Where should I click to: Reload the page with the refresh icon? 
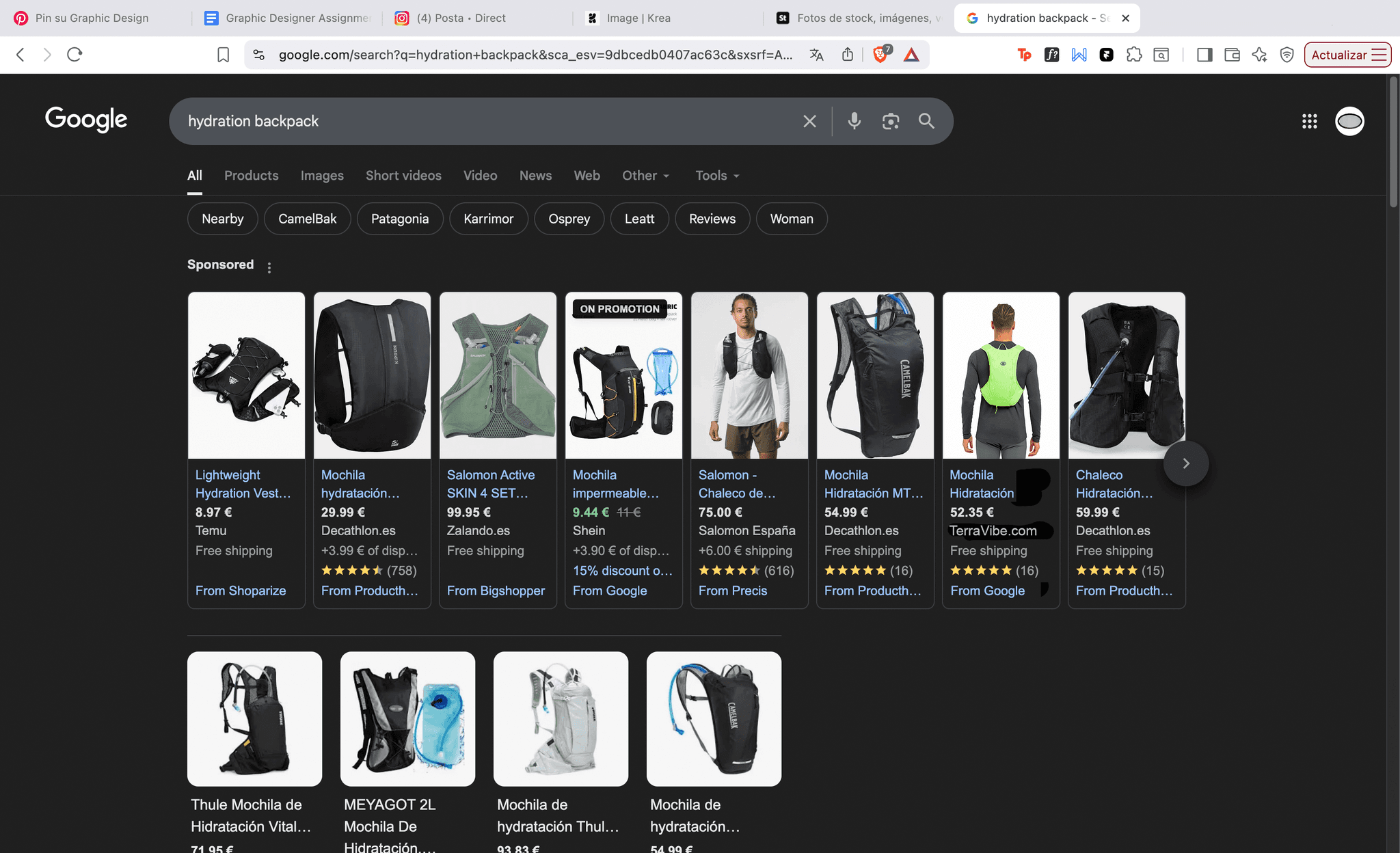pyautogui.click(x=75, y=55)
